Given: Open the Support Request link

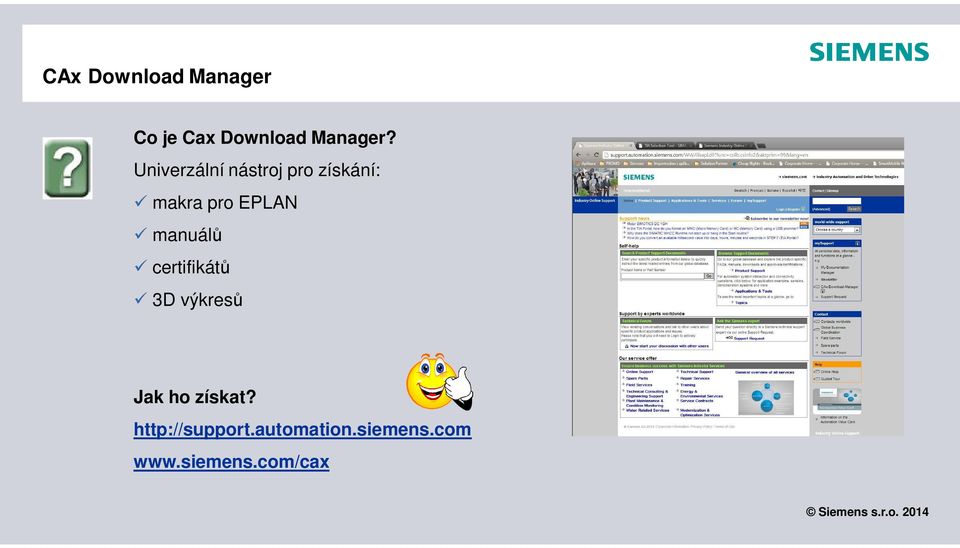Looking at the screenshot, I should click(749, 339).
